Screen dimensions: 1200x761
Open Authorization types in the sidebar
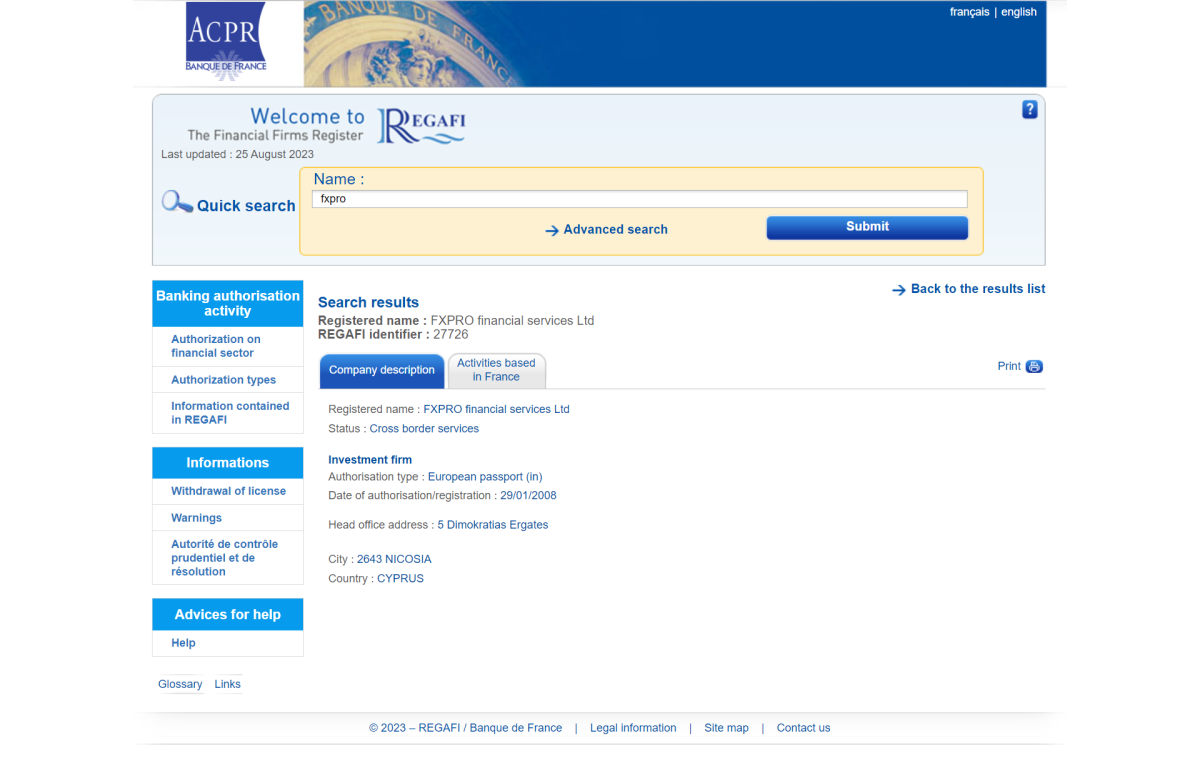[223, 380]
